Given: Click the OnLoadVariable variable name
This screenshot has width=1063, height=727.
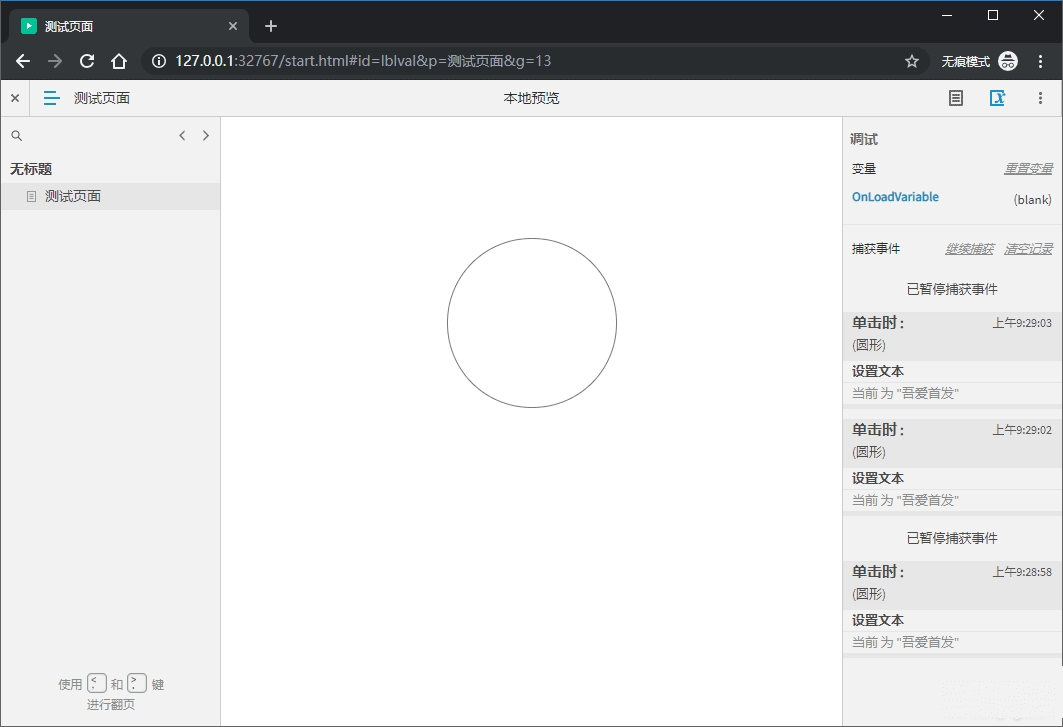Looking at the screenshot, I should [x=895, y=197].
